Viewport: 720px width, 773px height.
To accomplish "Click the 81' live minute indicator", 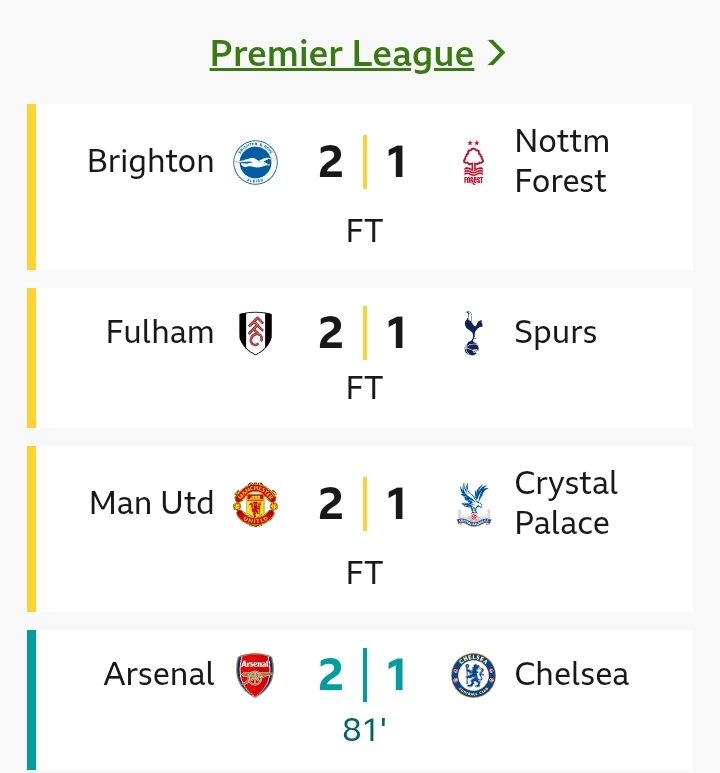I will point(364,731).
